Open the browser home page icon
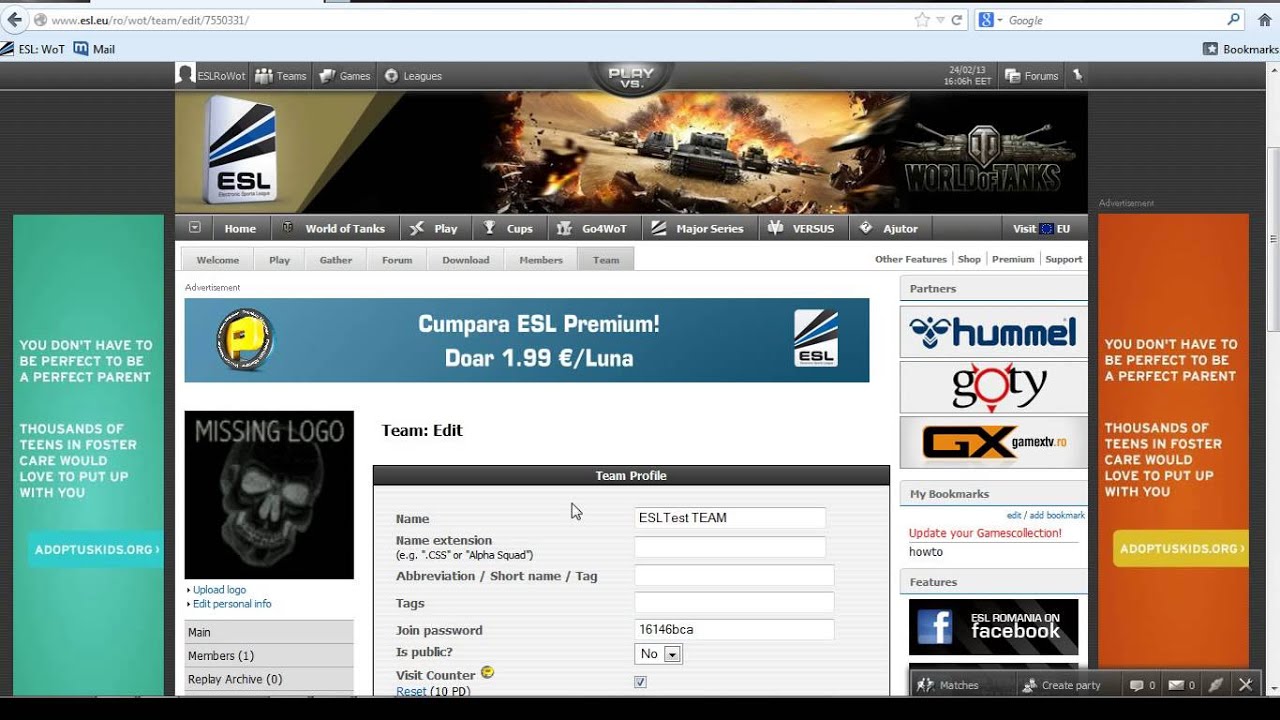Viewport: 1280px width, 720px height. (1263, 20)
